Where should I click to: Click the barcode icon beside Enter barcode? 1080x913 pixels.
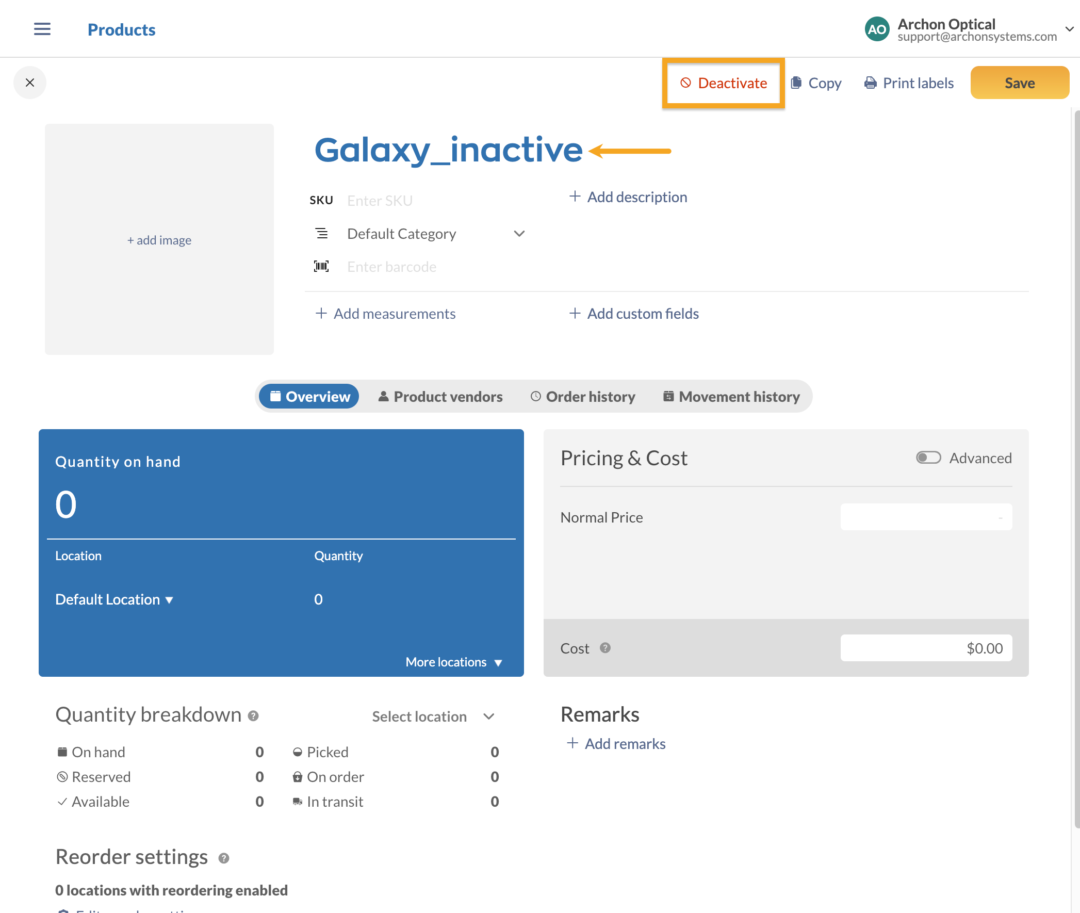click(x=322, y=266)
